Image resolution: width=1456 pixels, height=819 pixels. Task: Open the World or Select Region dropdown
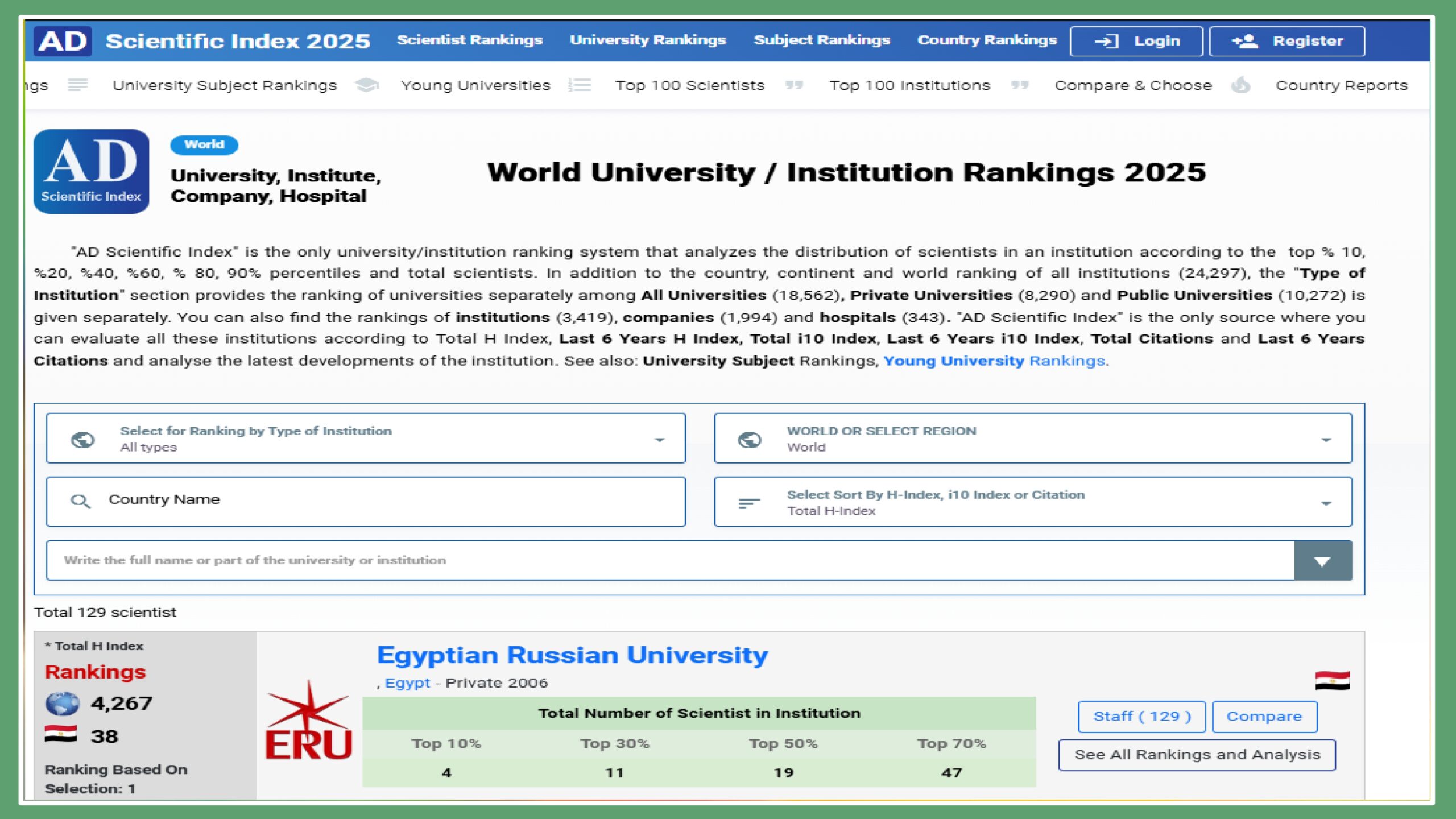(1033, 438)
